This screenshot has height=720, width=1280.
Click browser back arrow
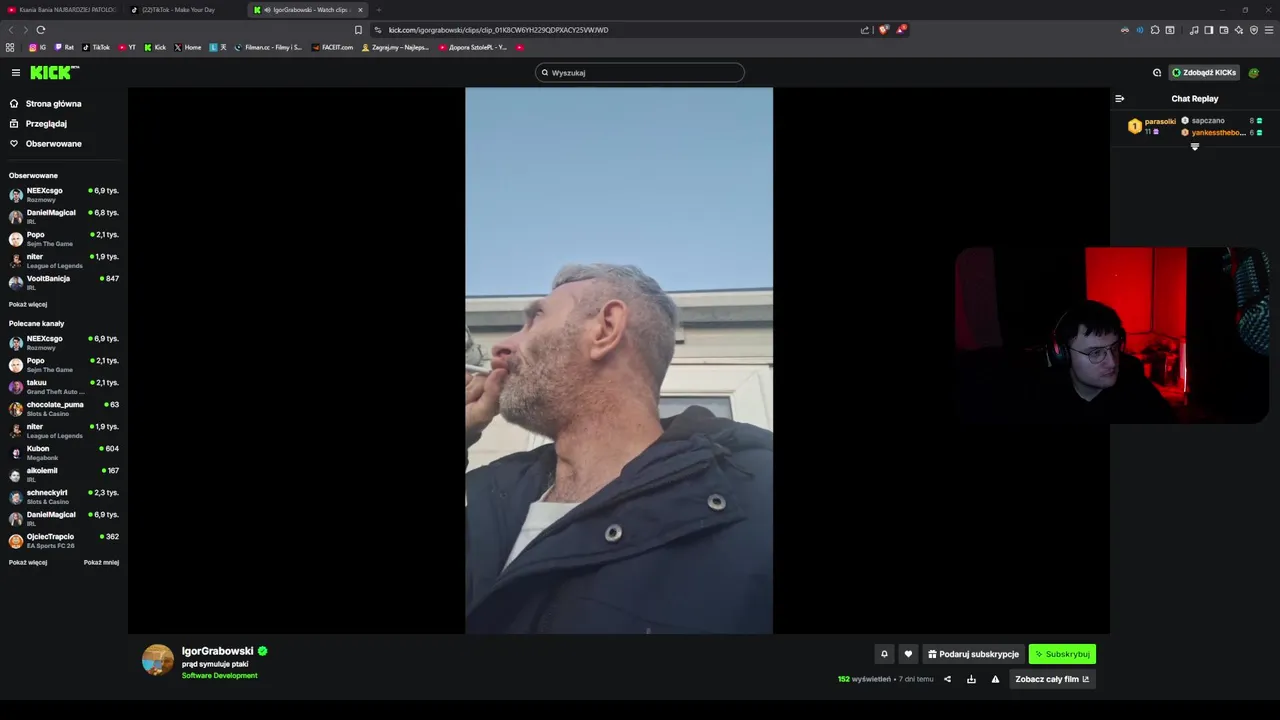tap(11, 30)
